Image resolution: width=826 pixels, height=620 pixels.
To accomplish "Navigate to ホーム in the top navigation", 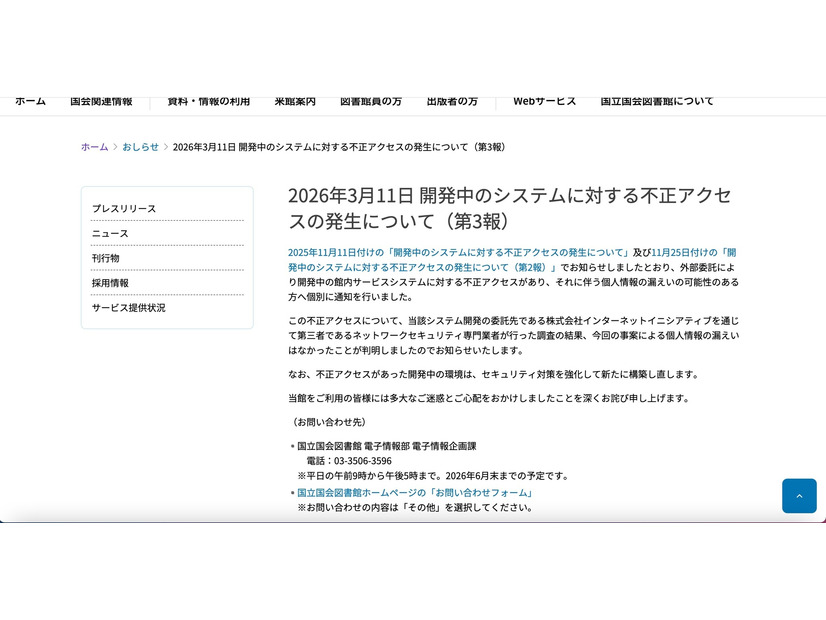I will click(x=30, y=101).
